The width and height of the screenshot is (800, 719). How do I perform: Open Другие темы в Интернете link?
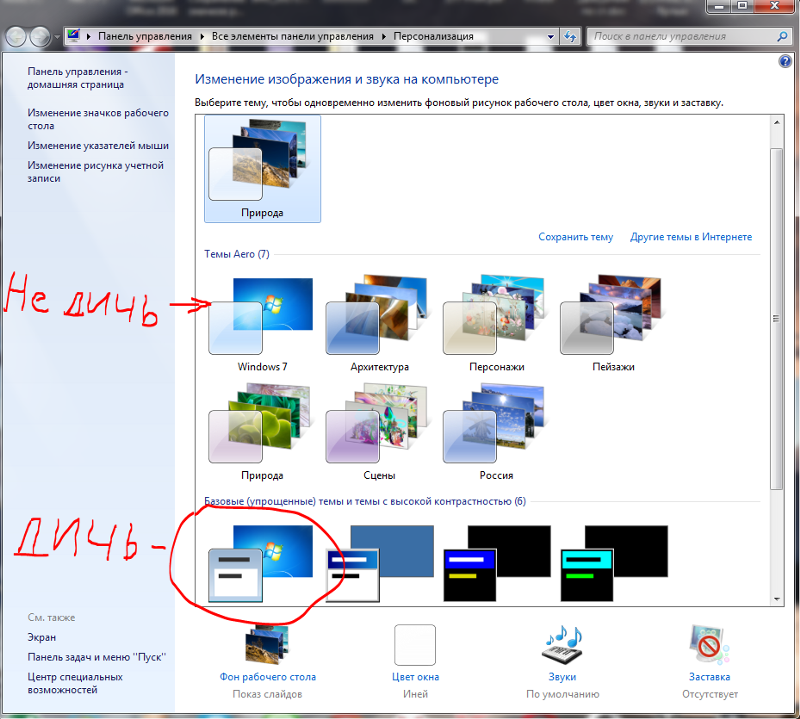click(x=691, y=237)
